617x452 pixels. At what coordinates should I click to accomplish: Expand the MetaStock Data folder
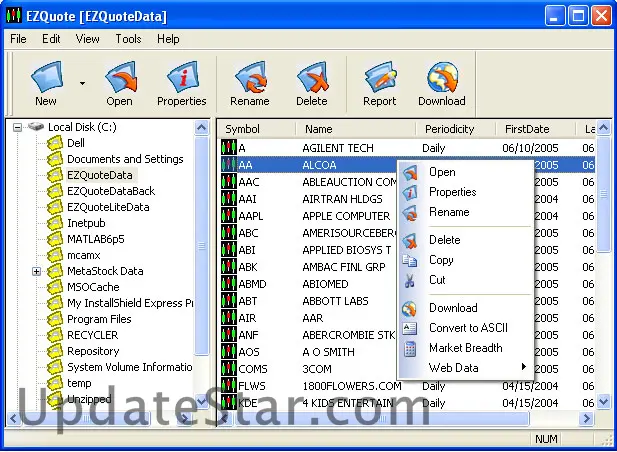pyautogui.click(x=37, y=271)
